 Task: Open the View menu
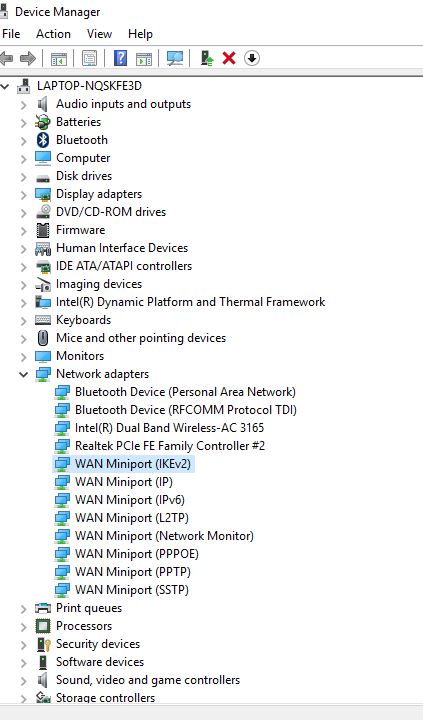[99, 34]
